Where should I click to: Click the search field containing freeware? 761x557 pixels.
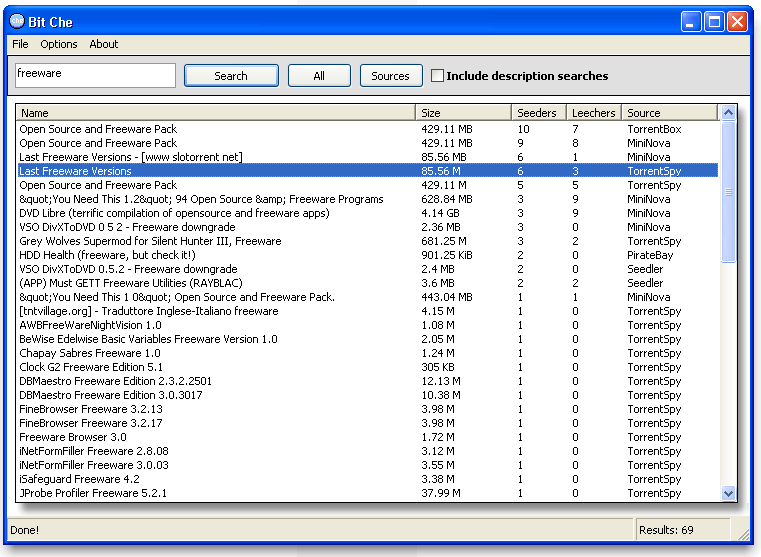pyautogui.click(x=95, y=75)
